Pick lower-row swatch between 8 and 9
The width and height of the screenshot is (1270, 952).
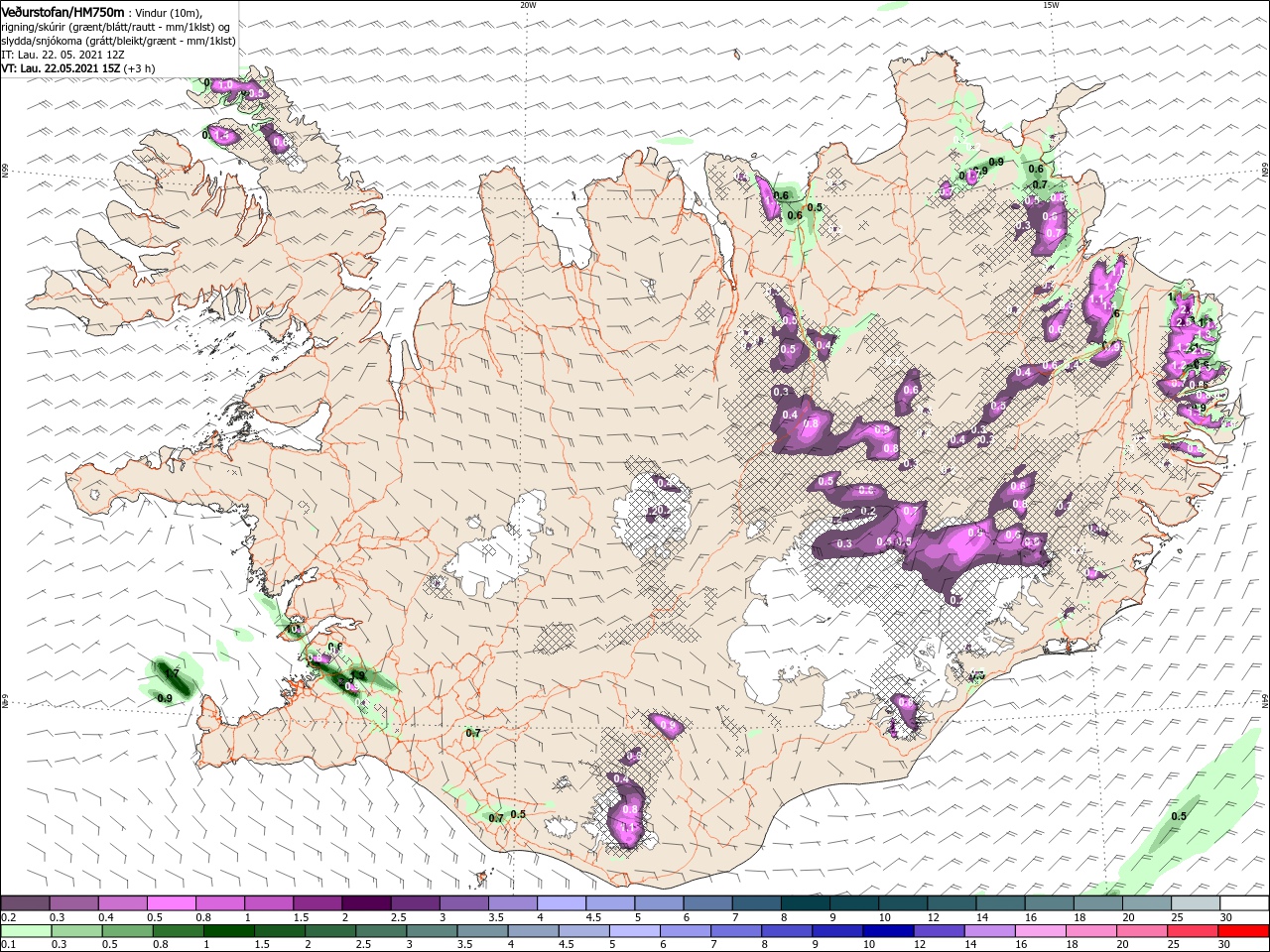tap(787, 931)
